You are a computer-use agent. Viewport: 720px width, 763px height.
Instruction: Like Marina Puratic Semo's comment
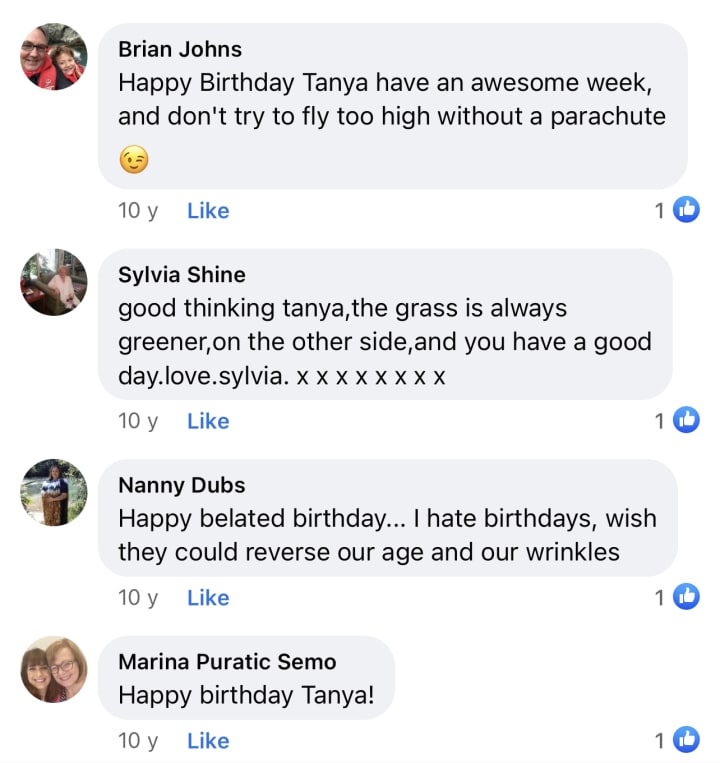click(208, 741)
